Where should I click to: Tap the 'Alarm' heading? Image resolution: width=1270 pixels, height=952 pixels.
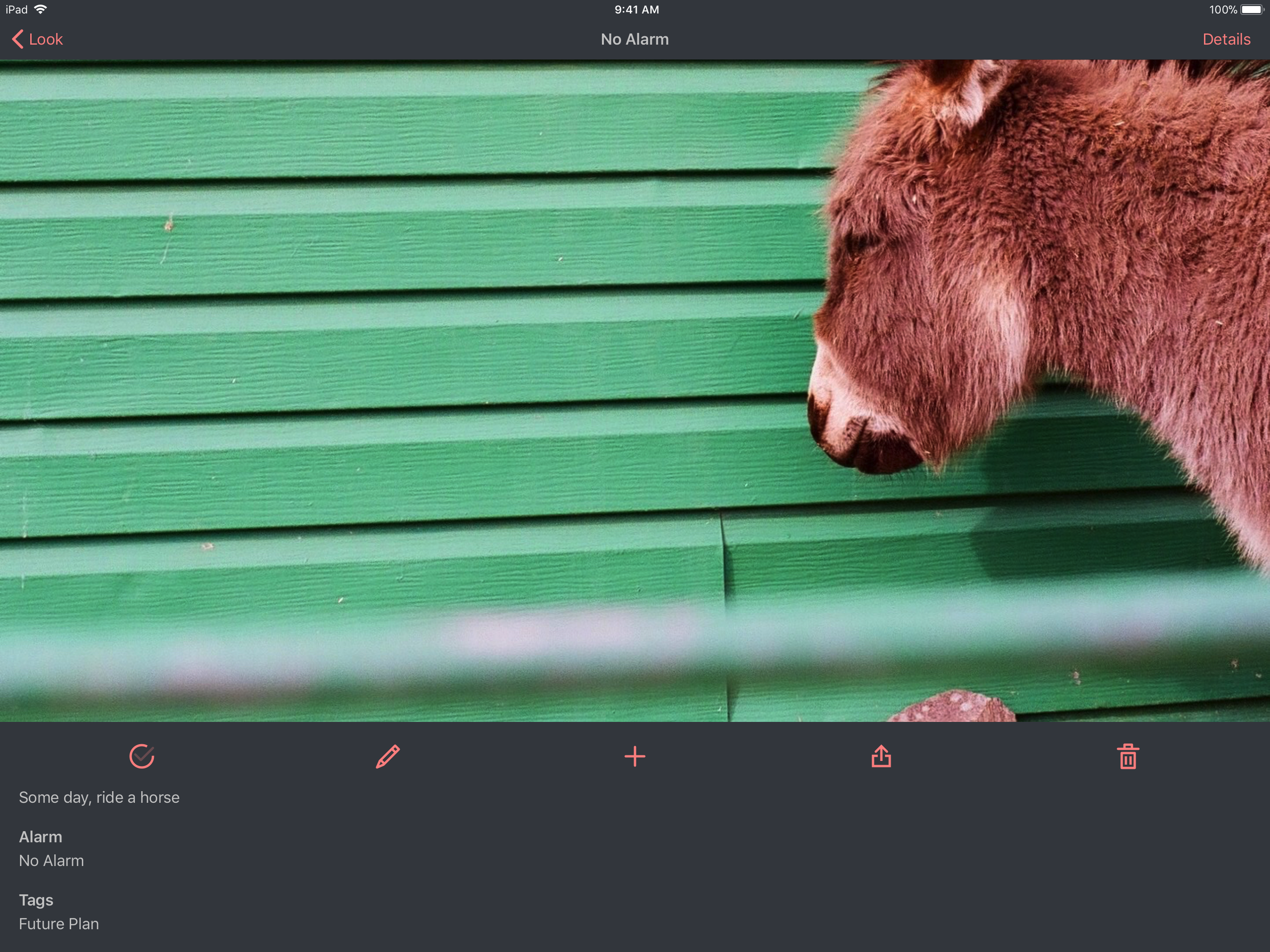pos(40,837)
